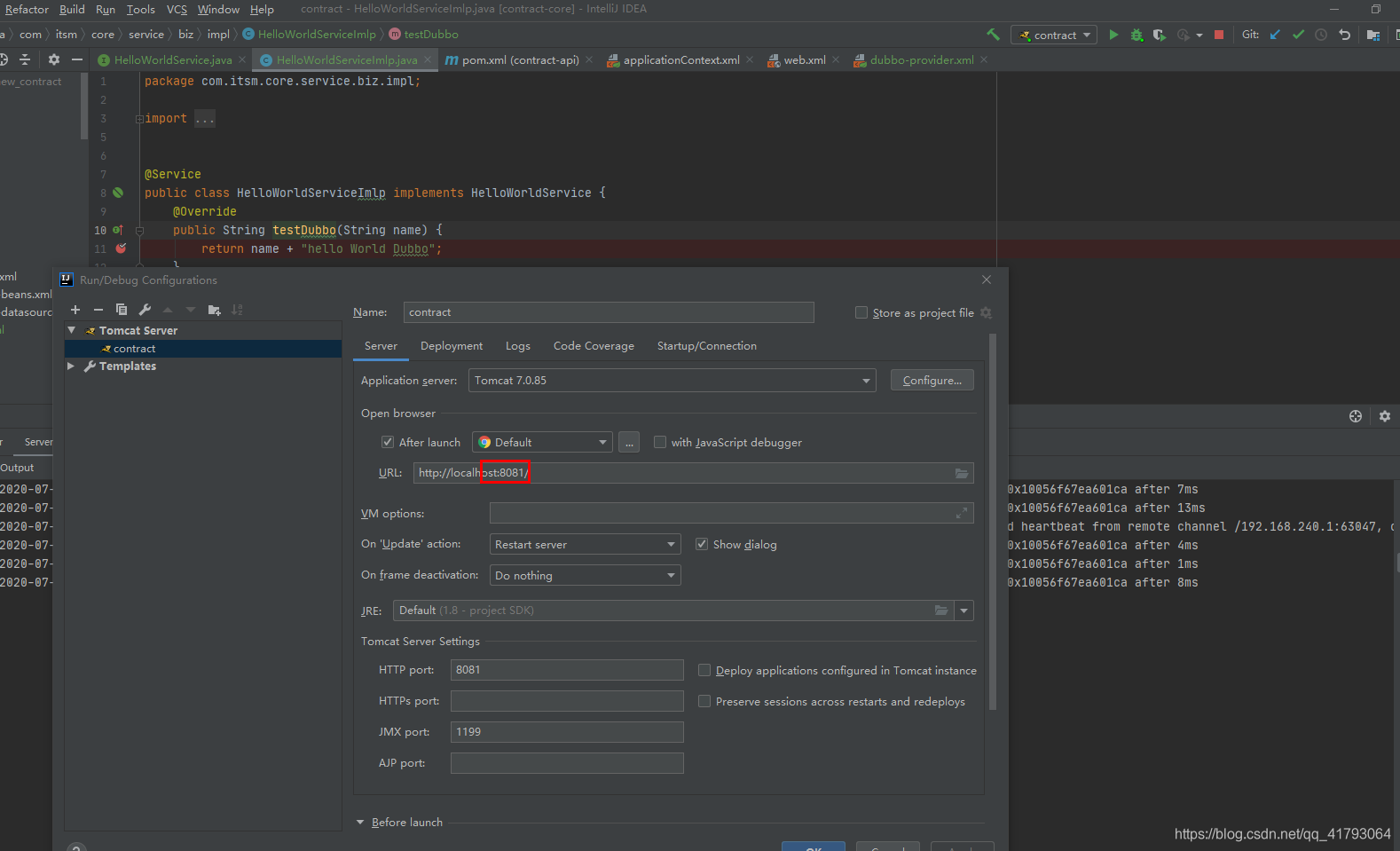Click dialog vertical scrollbar
1400x851 pixels.
pyautogui.click(x=993, y=522)
